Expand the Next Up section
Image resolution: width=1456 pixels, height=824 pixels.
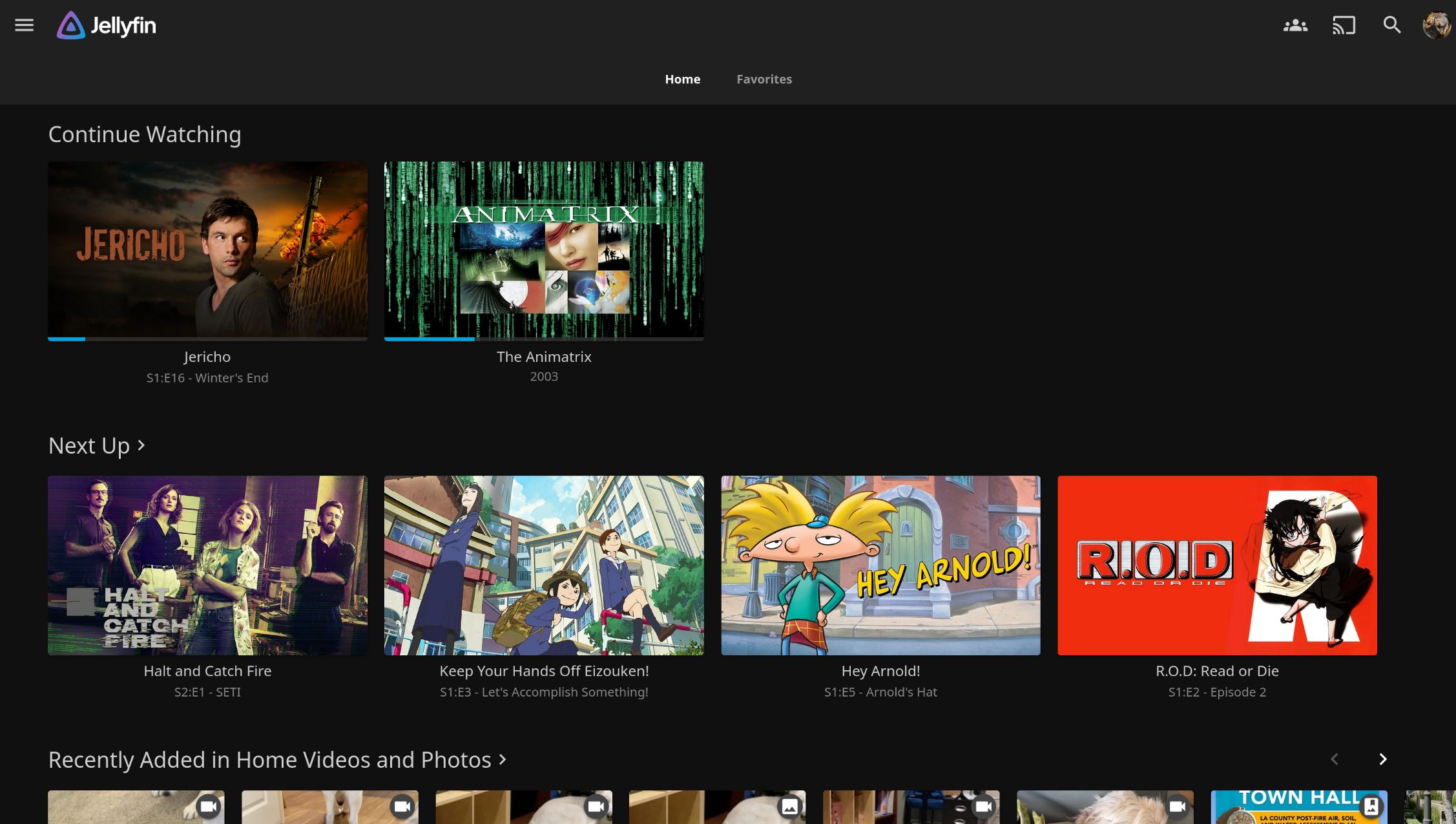coord(97,446)
